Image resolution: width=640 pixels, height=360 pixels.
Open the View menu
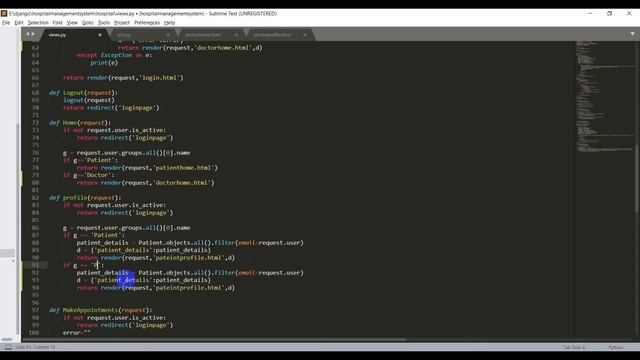72,22
